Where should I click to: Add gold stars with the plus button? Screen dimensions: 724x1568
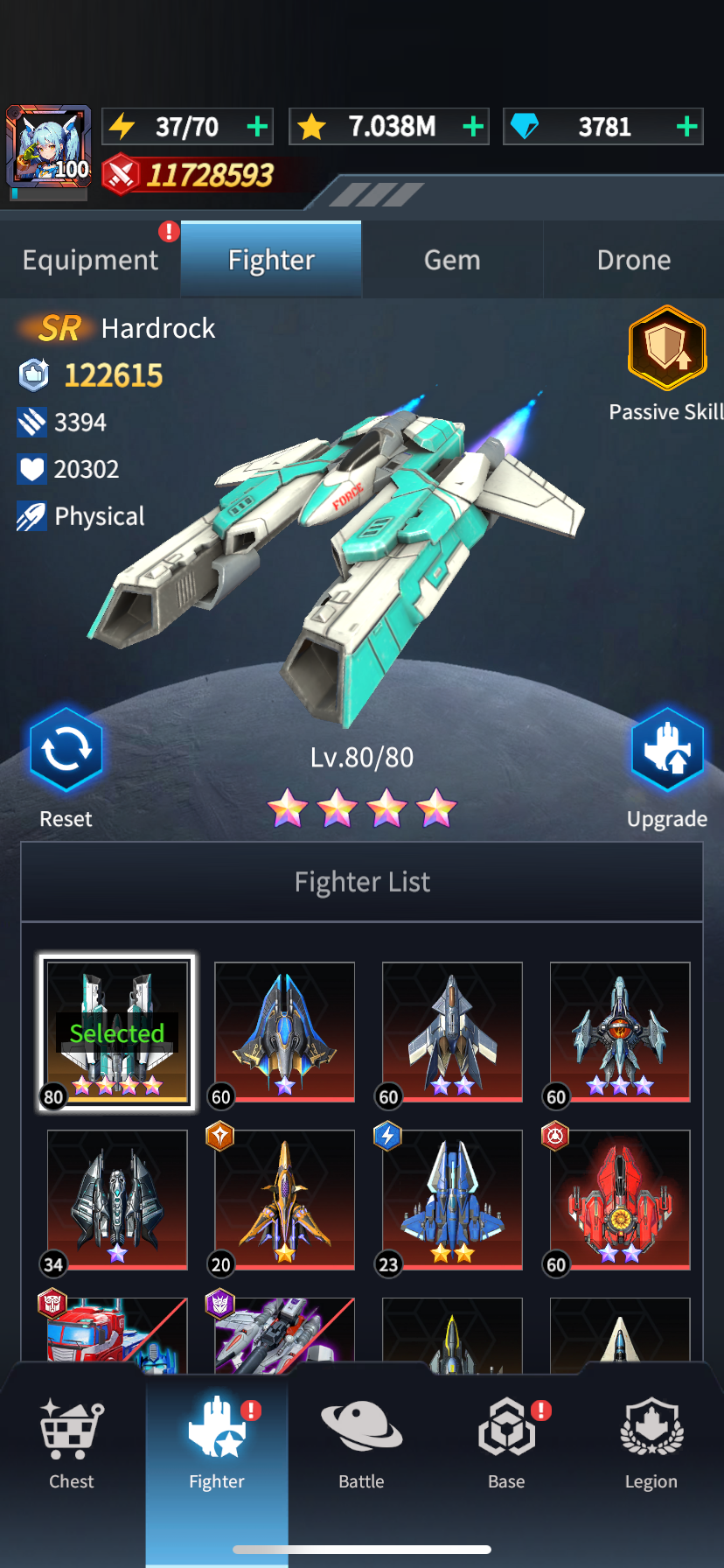click(x=473, y=127)
